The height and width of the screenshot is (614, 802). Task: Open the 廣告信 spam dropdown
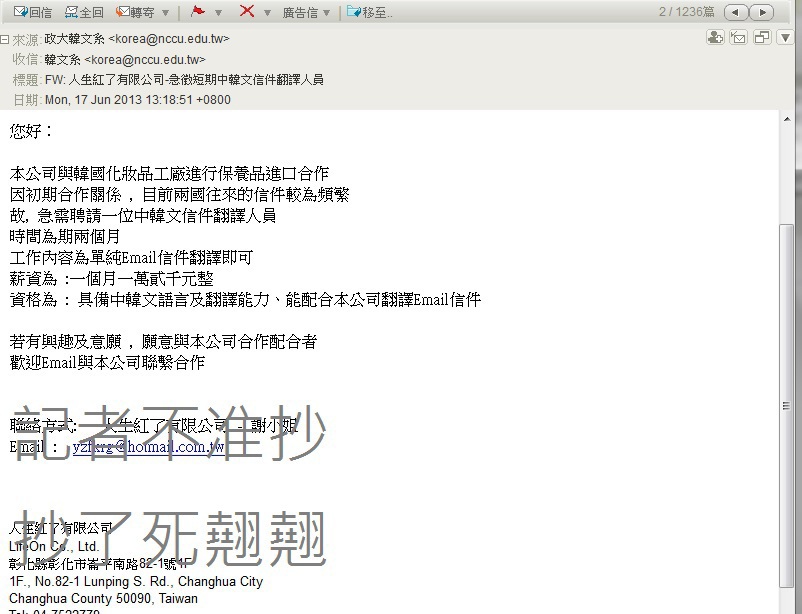click(306, 12)
